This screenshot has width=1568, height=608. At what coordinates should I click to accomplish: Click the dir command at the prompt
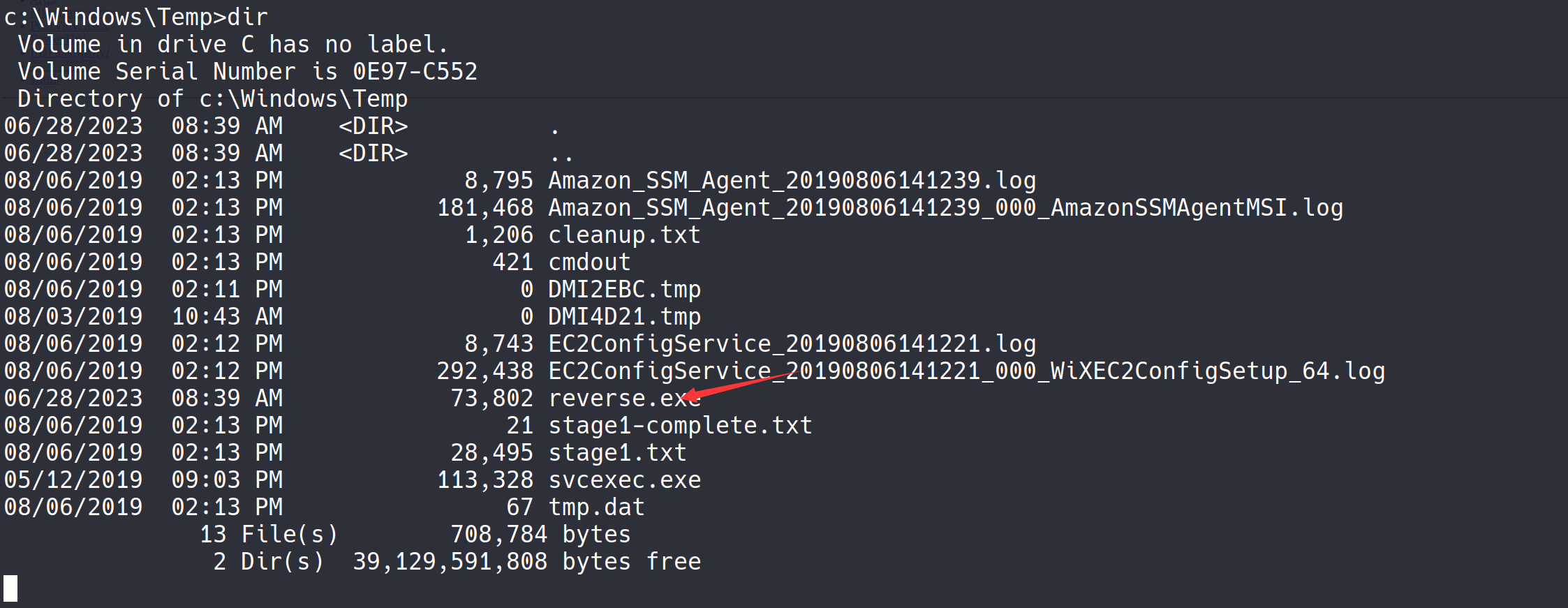247,17
